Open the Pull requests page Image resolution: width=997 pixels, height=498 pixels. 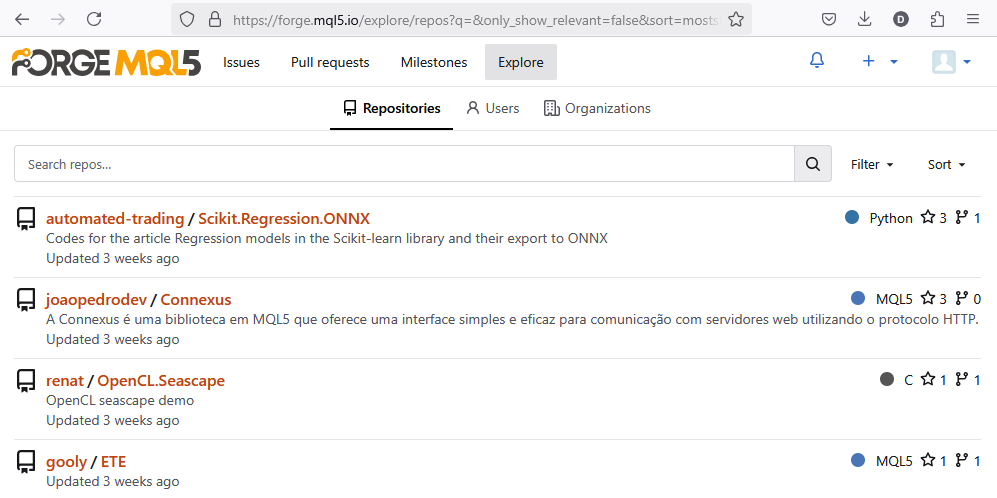pyautogui.click(x=330, y=62)
